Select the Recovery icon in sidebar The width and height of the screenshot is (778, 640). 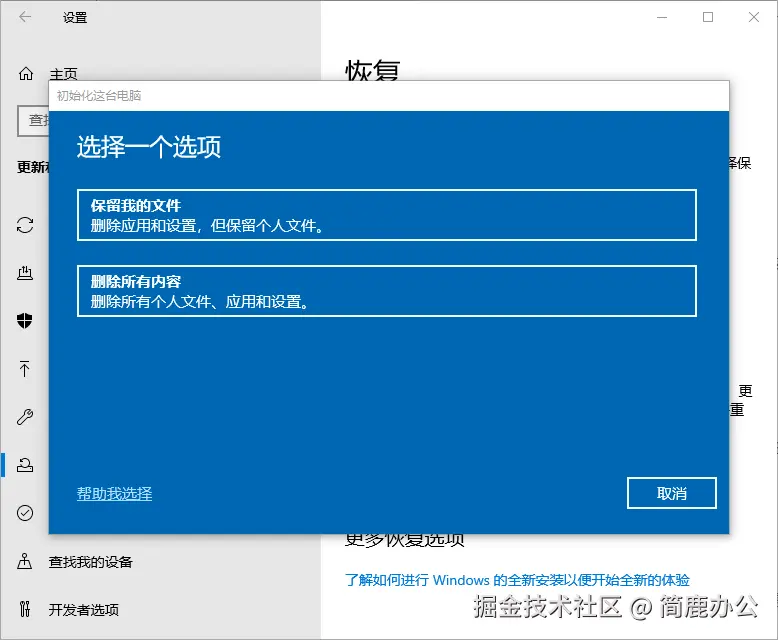coord(25,465)
